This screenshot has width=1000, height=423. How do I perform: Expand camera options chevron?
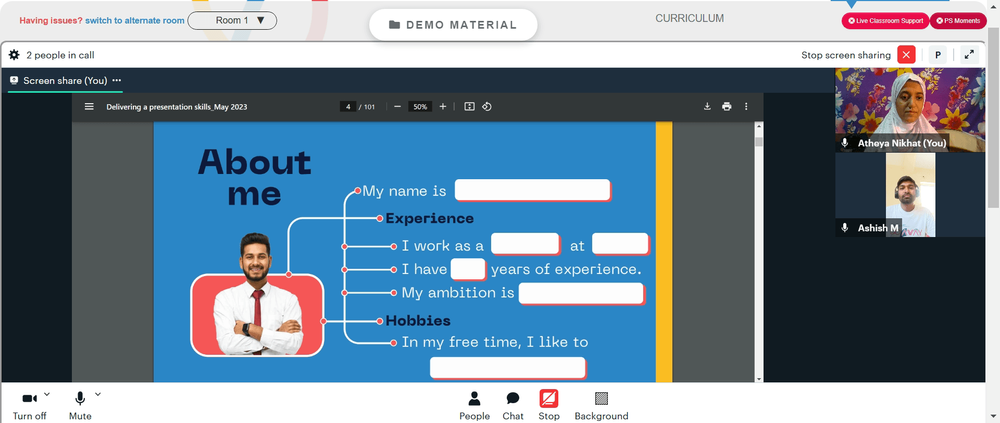pos(47,394)
